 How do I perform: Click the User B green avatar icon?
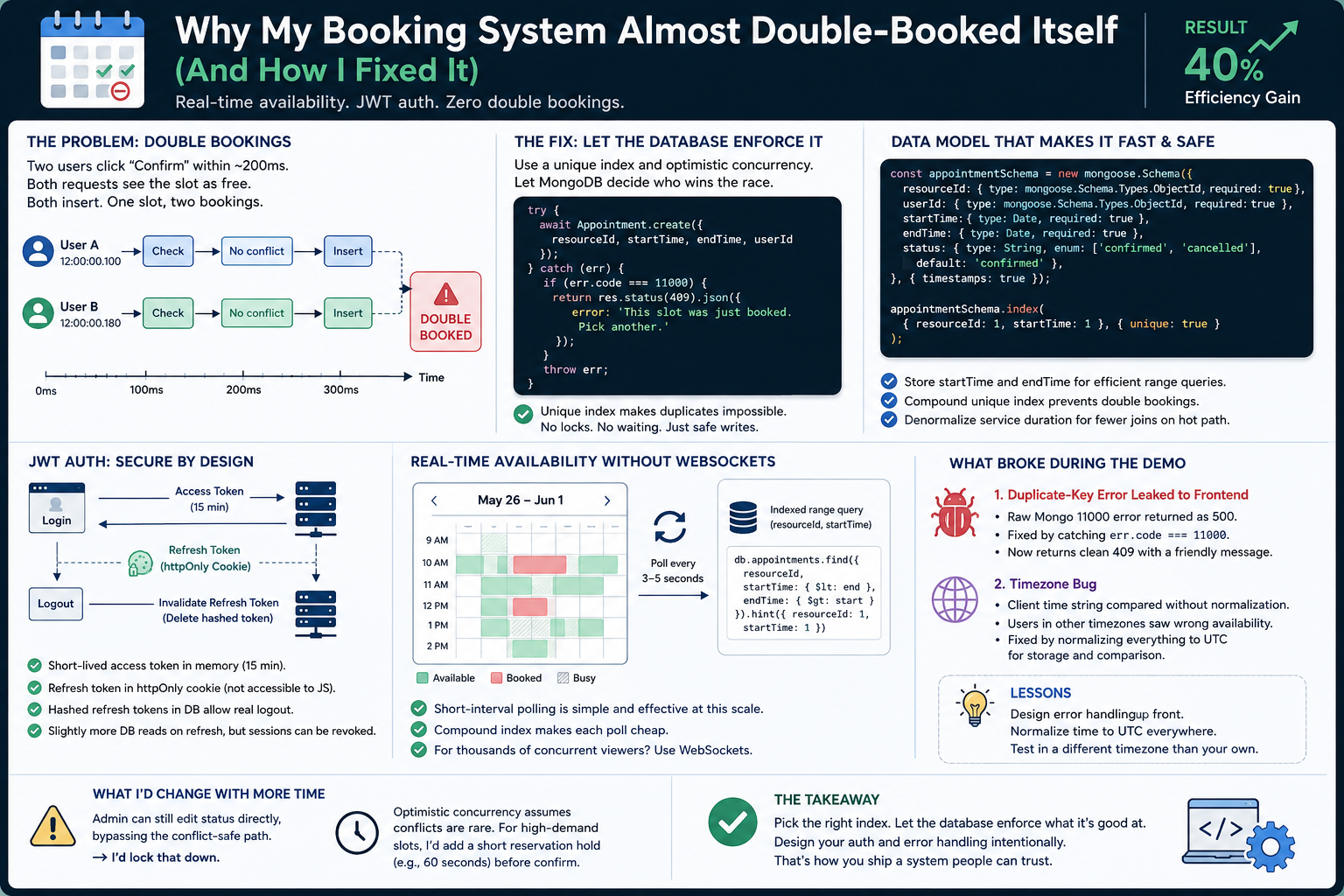(x=38, y=313)
